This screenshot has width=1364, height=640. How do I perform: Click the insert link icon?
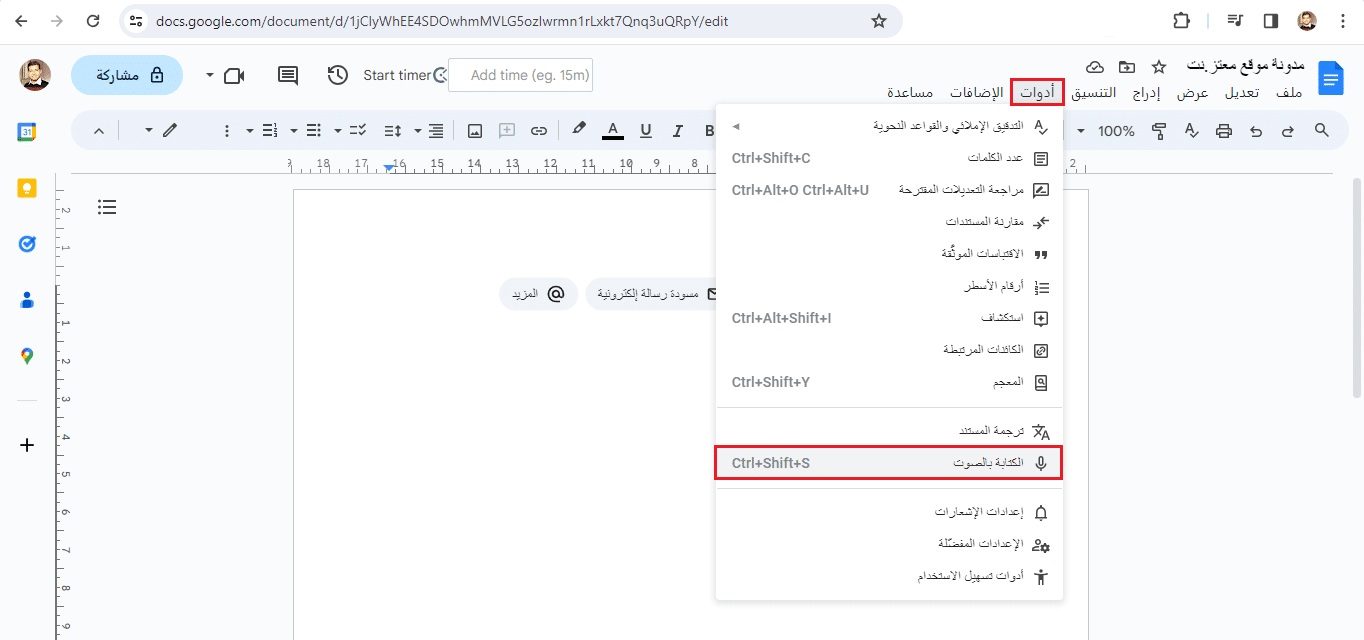[539, 130]
